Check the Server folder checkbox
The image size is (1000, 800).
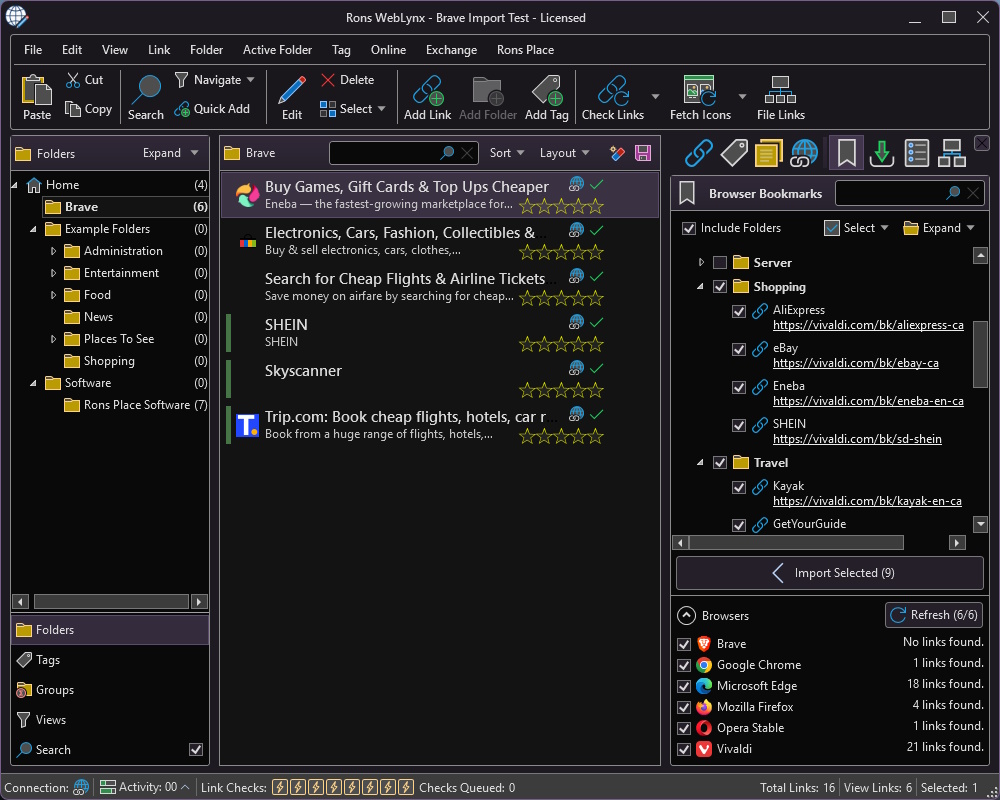tap(720, 262)
